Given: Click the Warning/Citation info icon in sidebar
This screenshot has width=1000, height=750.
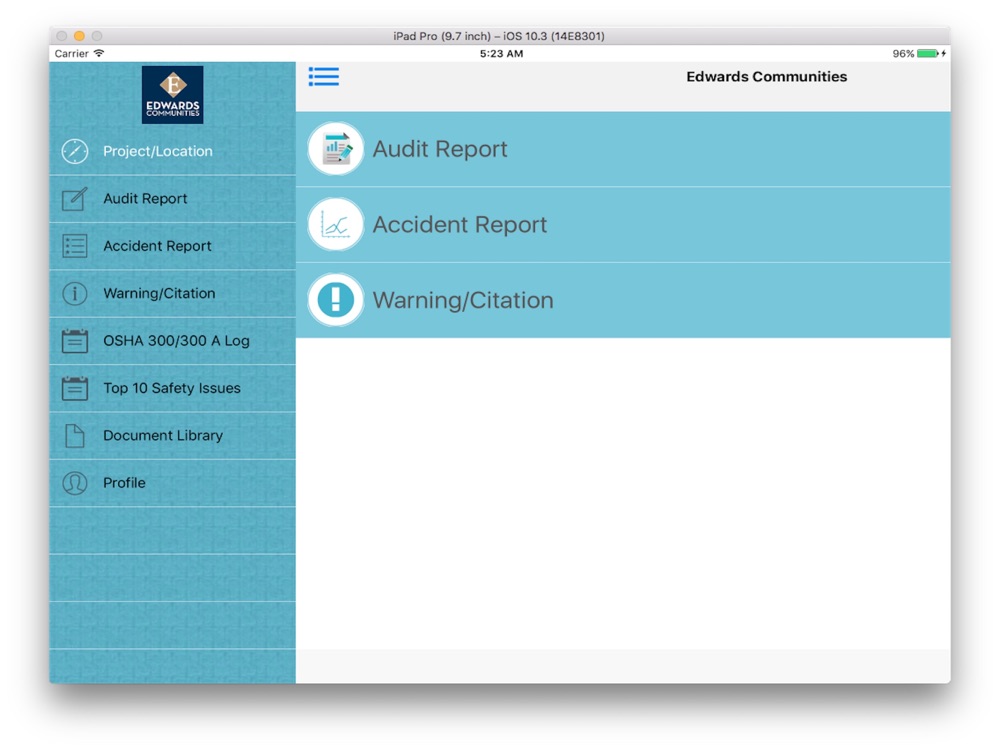Looking at the screenshot, I should click(x=75, y=293).
